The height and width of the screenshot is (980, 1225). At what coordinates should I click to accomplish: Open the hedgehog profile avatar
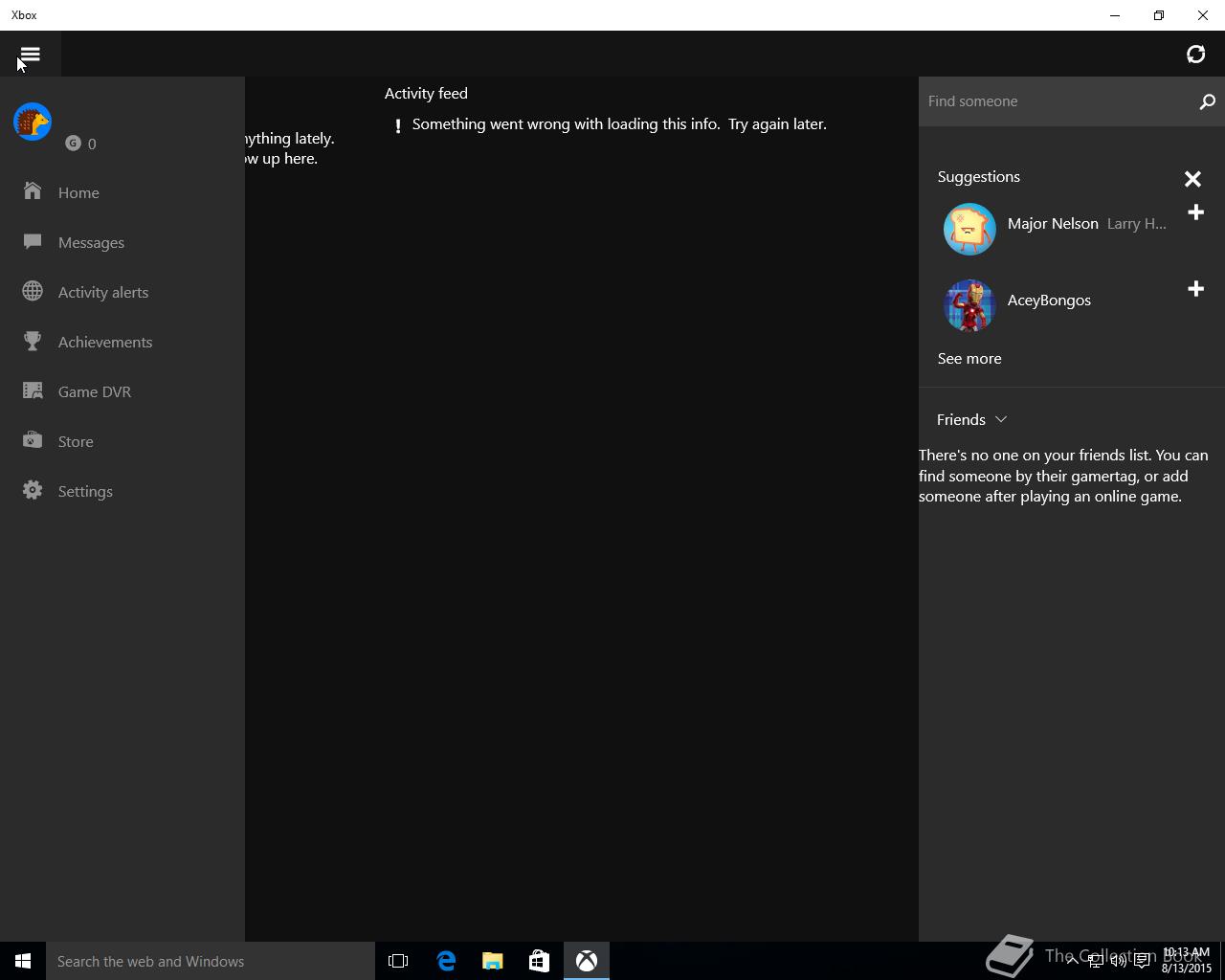pyautogui.click(x=33, y=122)
